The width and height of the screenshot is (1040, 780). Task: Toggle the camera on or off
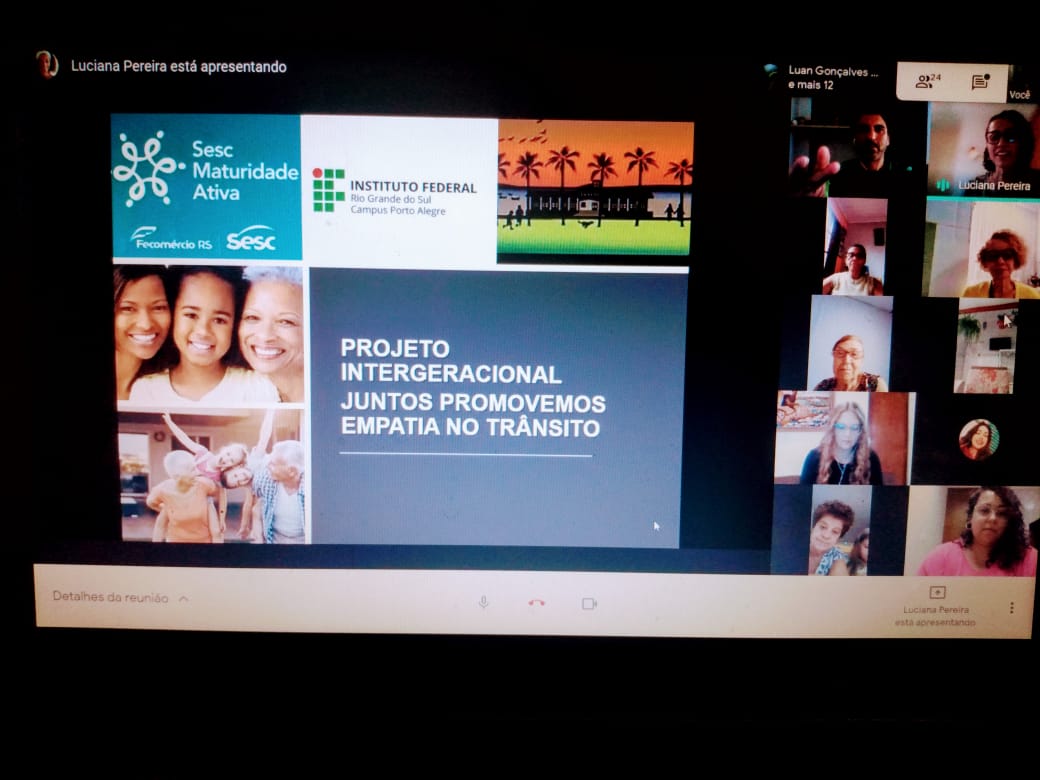tap(589, 603)
